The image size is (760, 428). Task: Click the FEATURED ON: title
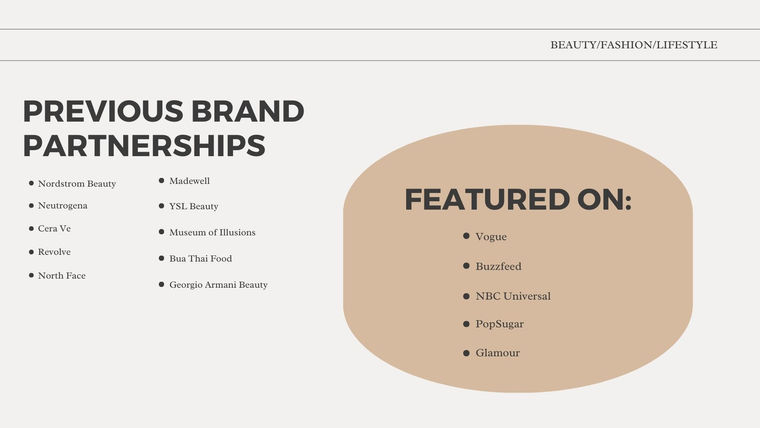click(518, 200)
